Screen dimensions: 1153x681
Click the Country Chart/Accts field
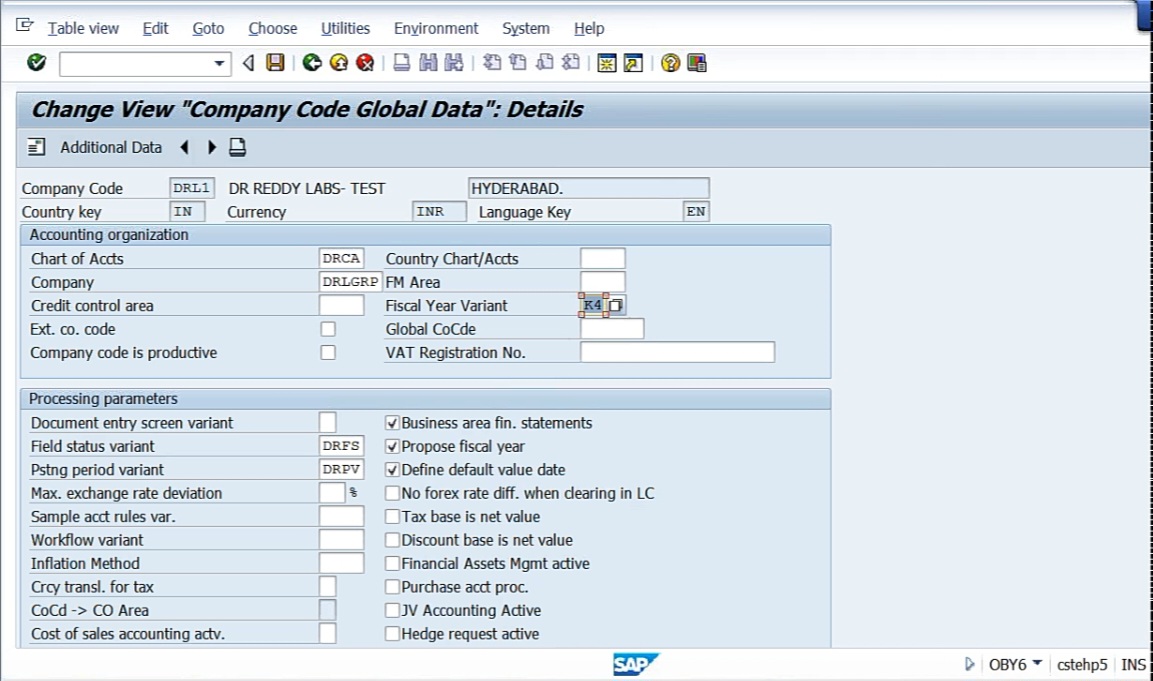point(603,258)
